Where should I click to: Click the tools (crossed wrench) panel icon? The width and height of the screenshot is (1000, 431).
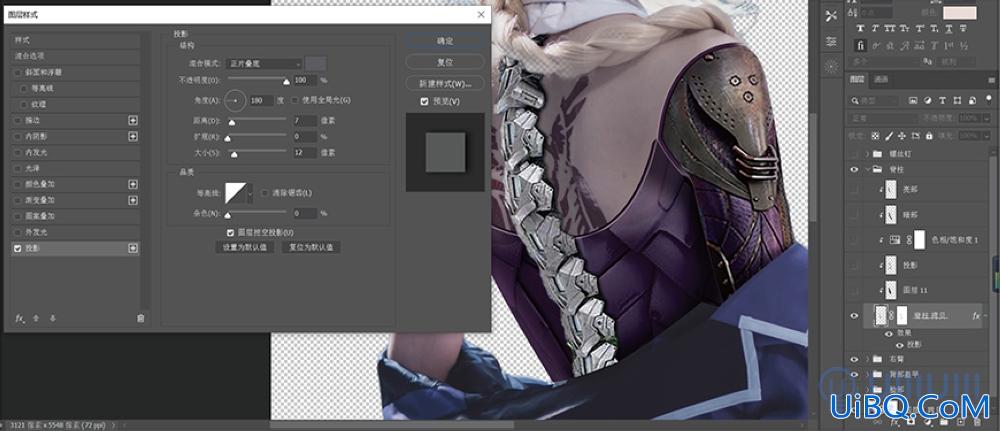[x=831, y=16]
